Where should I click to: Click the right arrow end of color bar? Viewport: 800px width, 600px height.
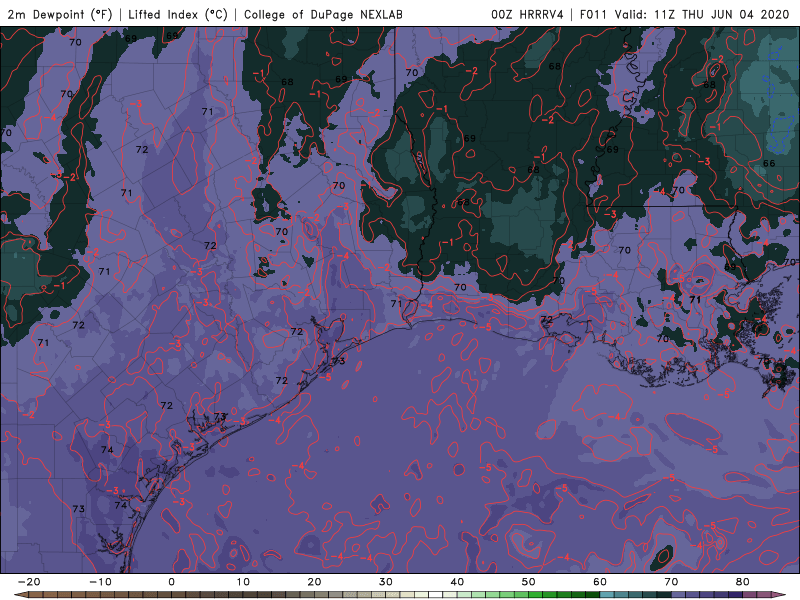pyautogui.click(x=779, y=595)
